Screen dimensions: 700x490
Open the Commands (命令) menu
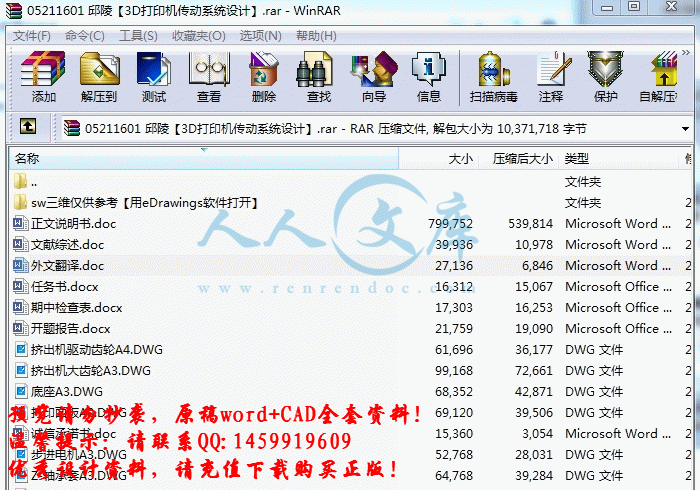tap(84, 36)
